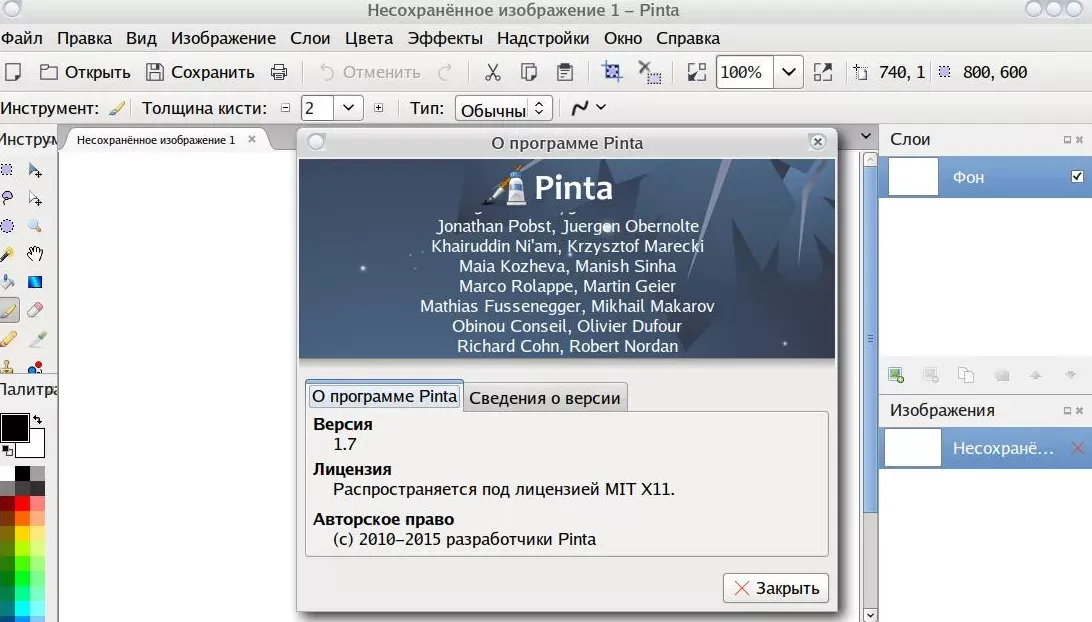Select the Ellipse Select tool
The image size is (1092, 622).
click(x=7, y=226)
